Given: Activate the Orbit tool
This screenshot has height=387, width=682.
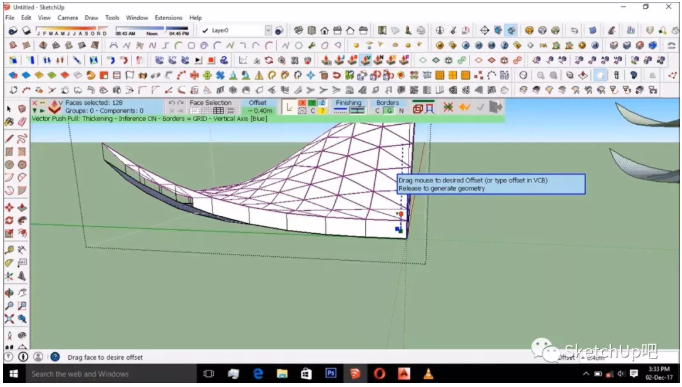Looking at the screenshot, I should point(9,293).
